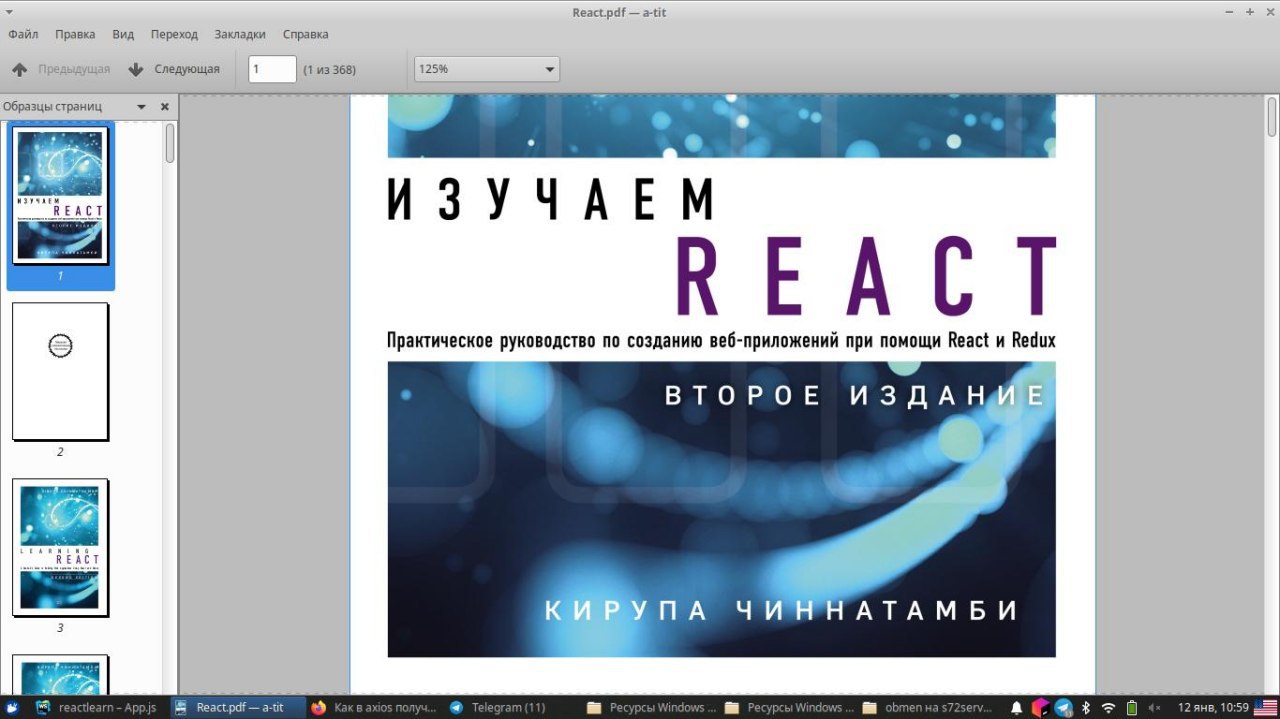This screenshot has width=1280, height=719.
Task: Click the page number input field
Action: [272, 69]
